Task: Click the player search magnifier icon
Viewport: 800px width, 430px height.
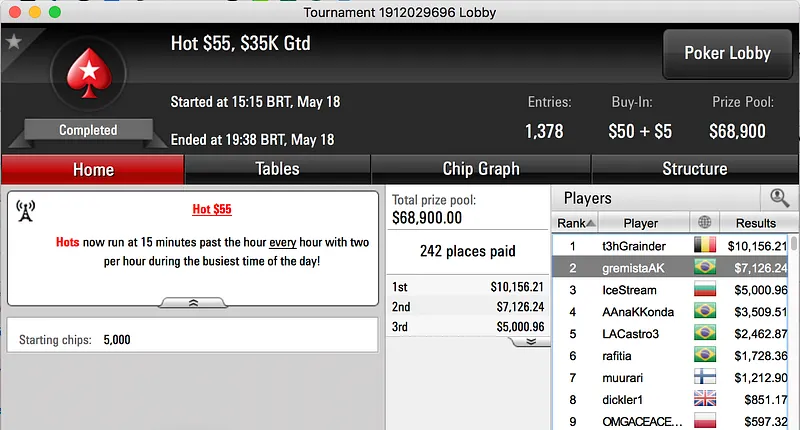Action: pyautogui.click(x=779, y=198)
